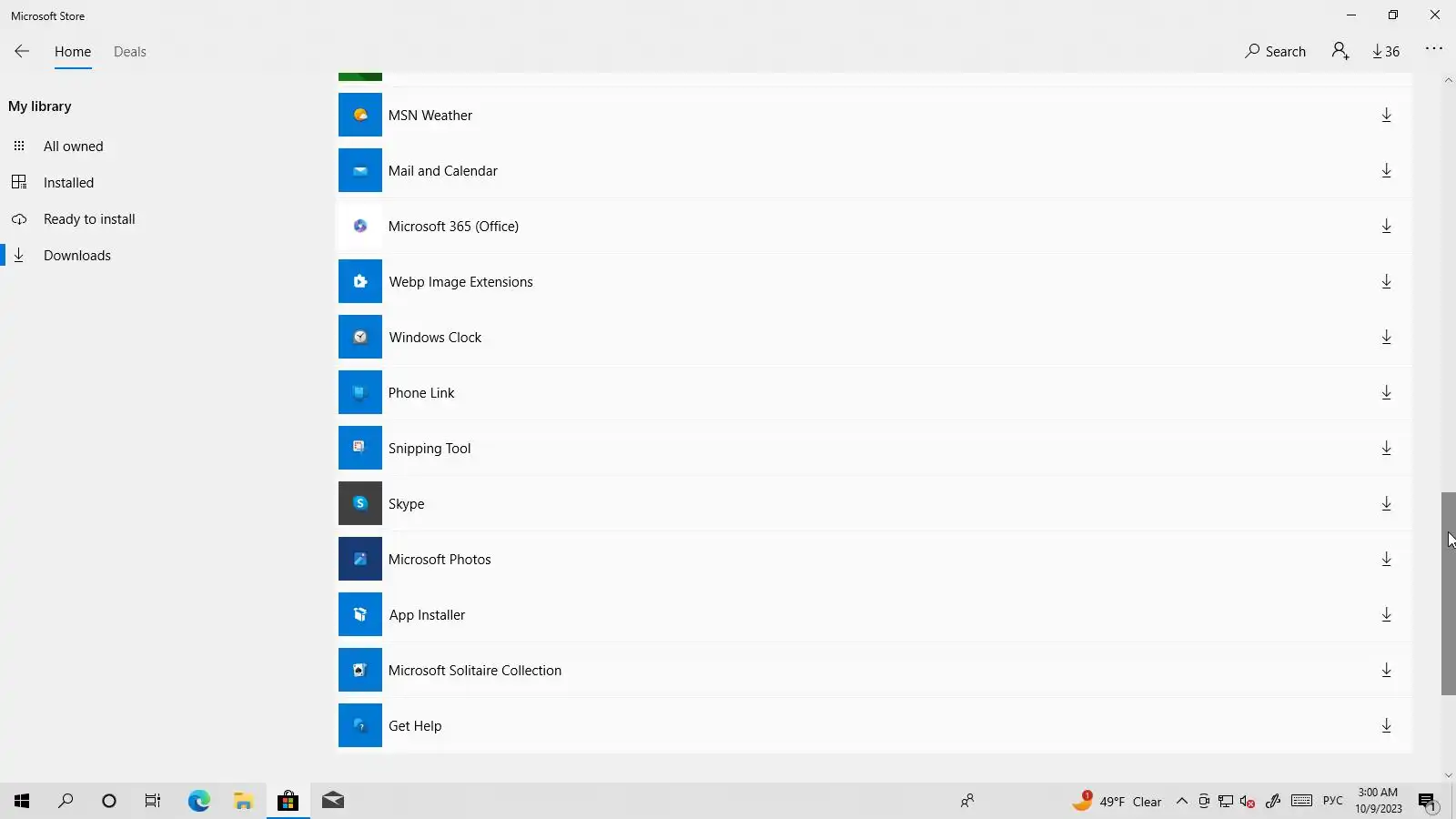
Task: Open the MSN Weather app tile icon
Action: coord(360,116)
